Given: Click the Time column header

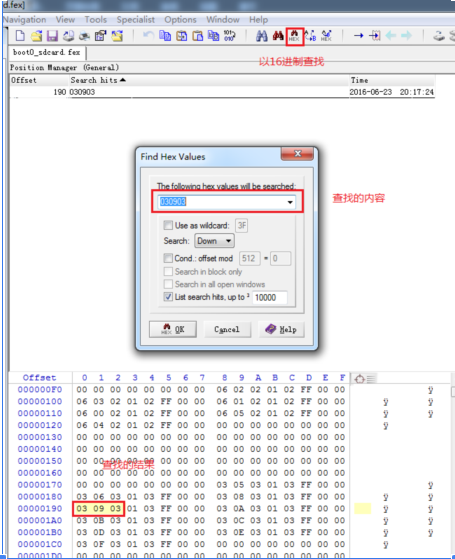Looking at the screenshot, I should 359,80.
